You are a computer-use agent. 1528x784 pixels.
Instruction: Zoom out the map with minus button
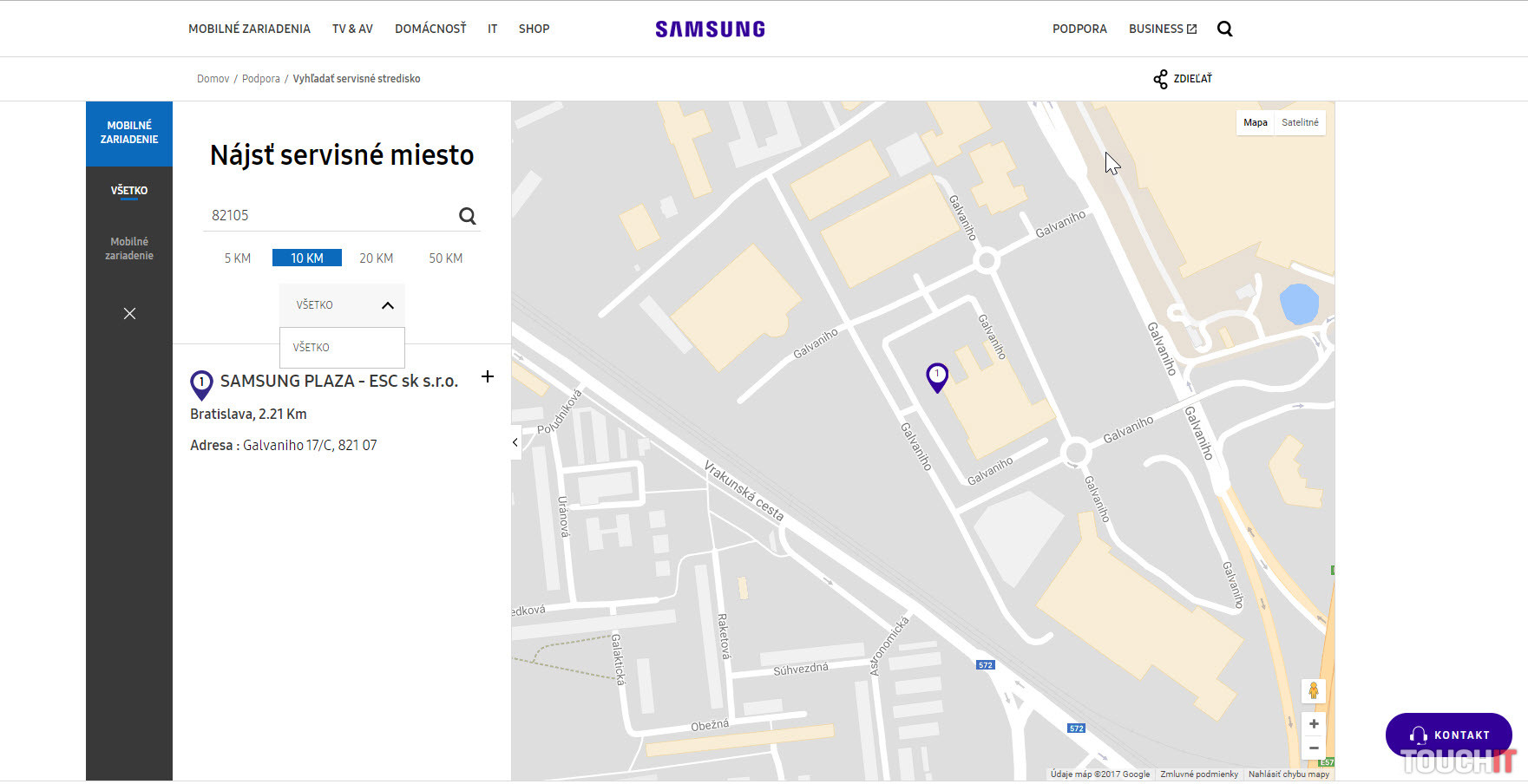click(x=1313, y=748)
